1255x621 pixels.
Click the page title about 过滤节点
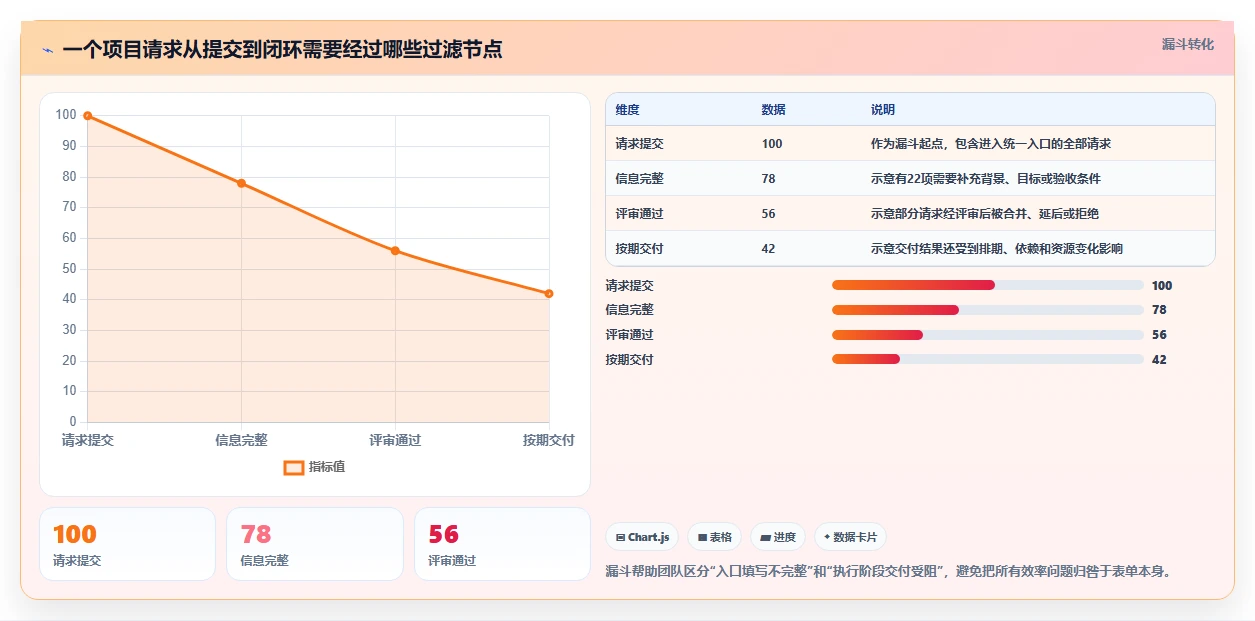point(282,49)
